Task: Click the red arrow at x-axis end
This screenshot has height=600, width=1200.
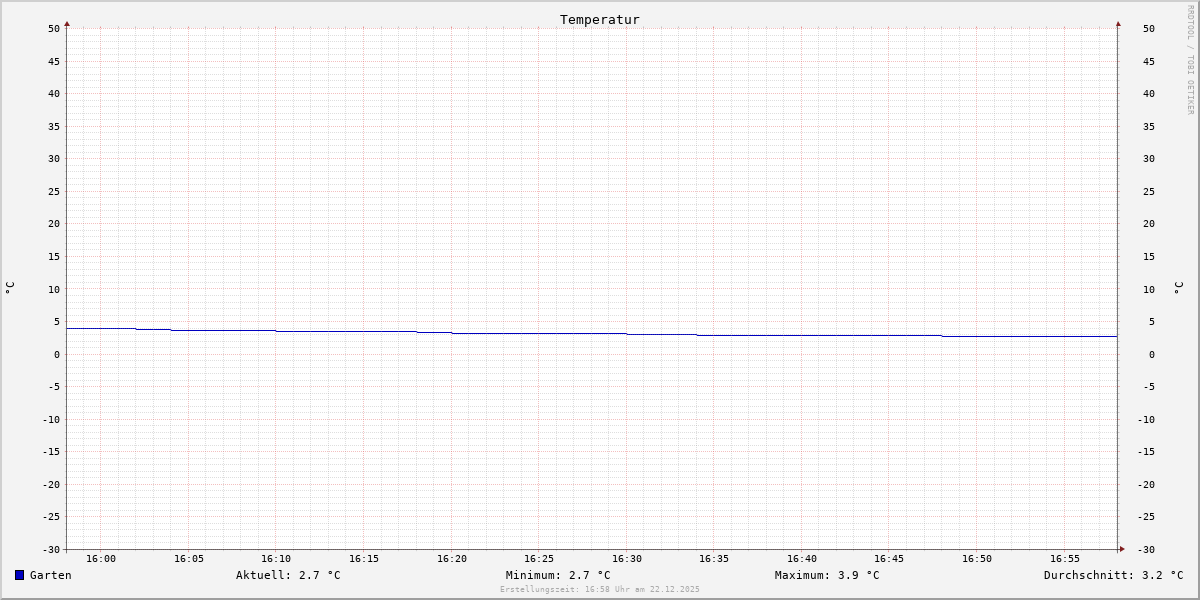Action: click(x=1122, y=549)
